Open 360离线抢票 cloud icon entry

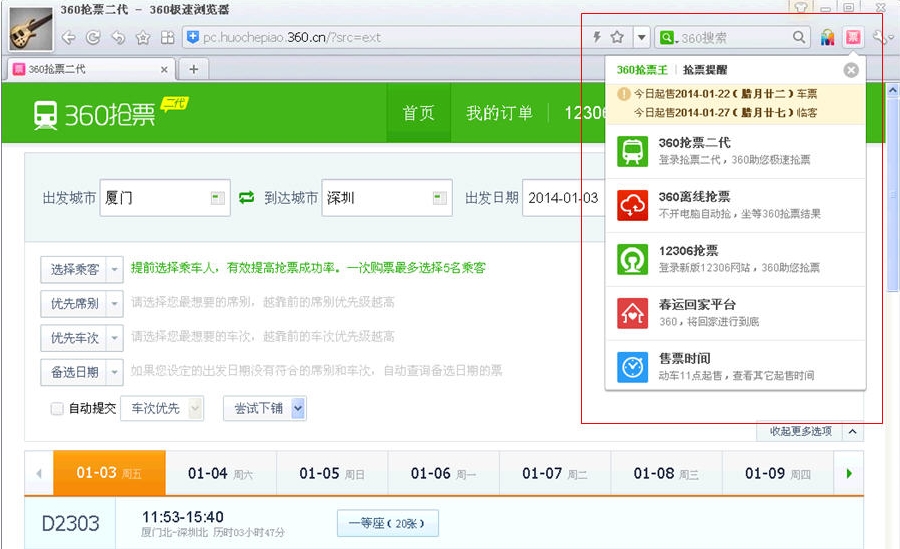coord(735,205)
